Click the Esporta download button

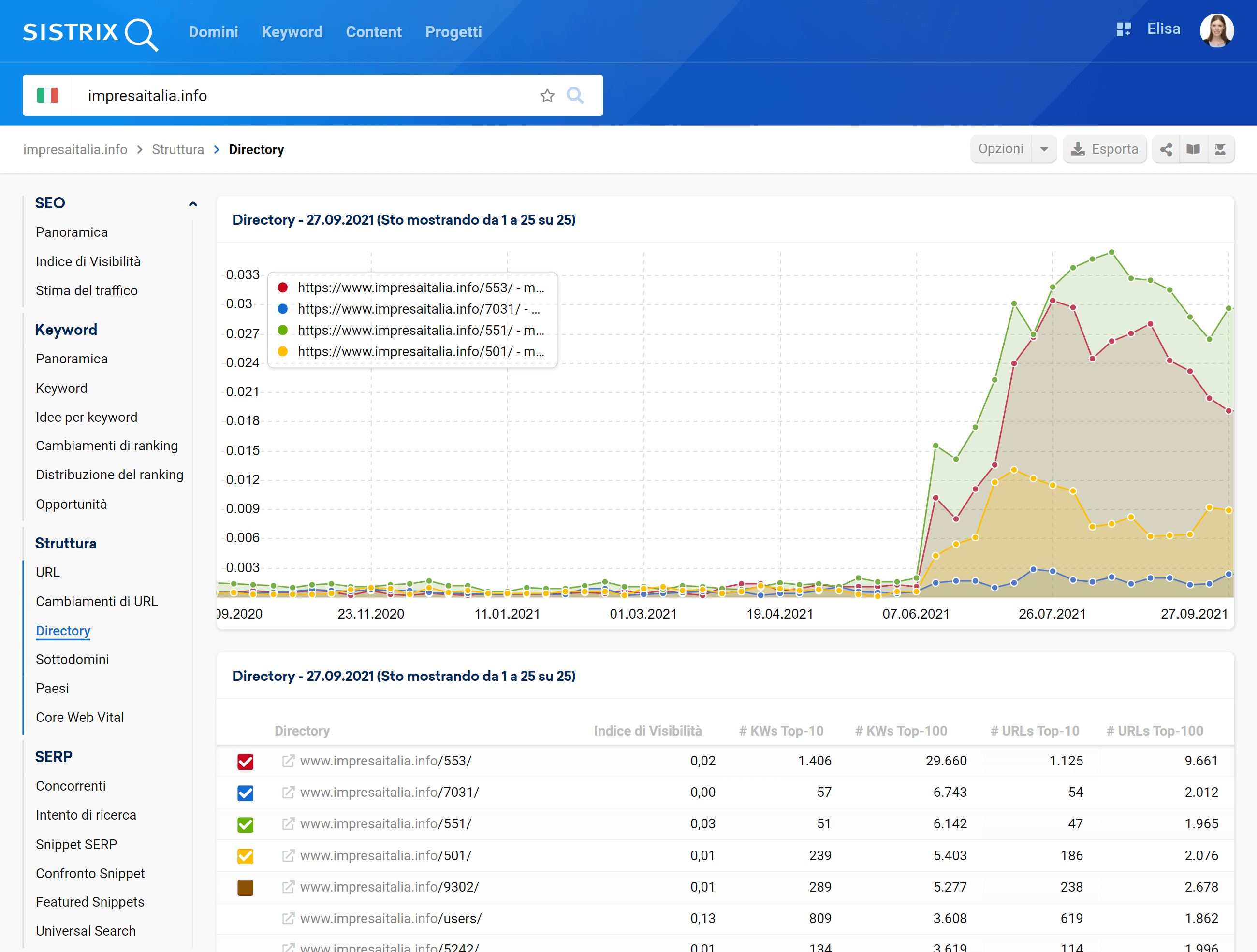point(1104,149)
